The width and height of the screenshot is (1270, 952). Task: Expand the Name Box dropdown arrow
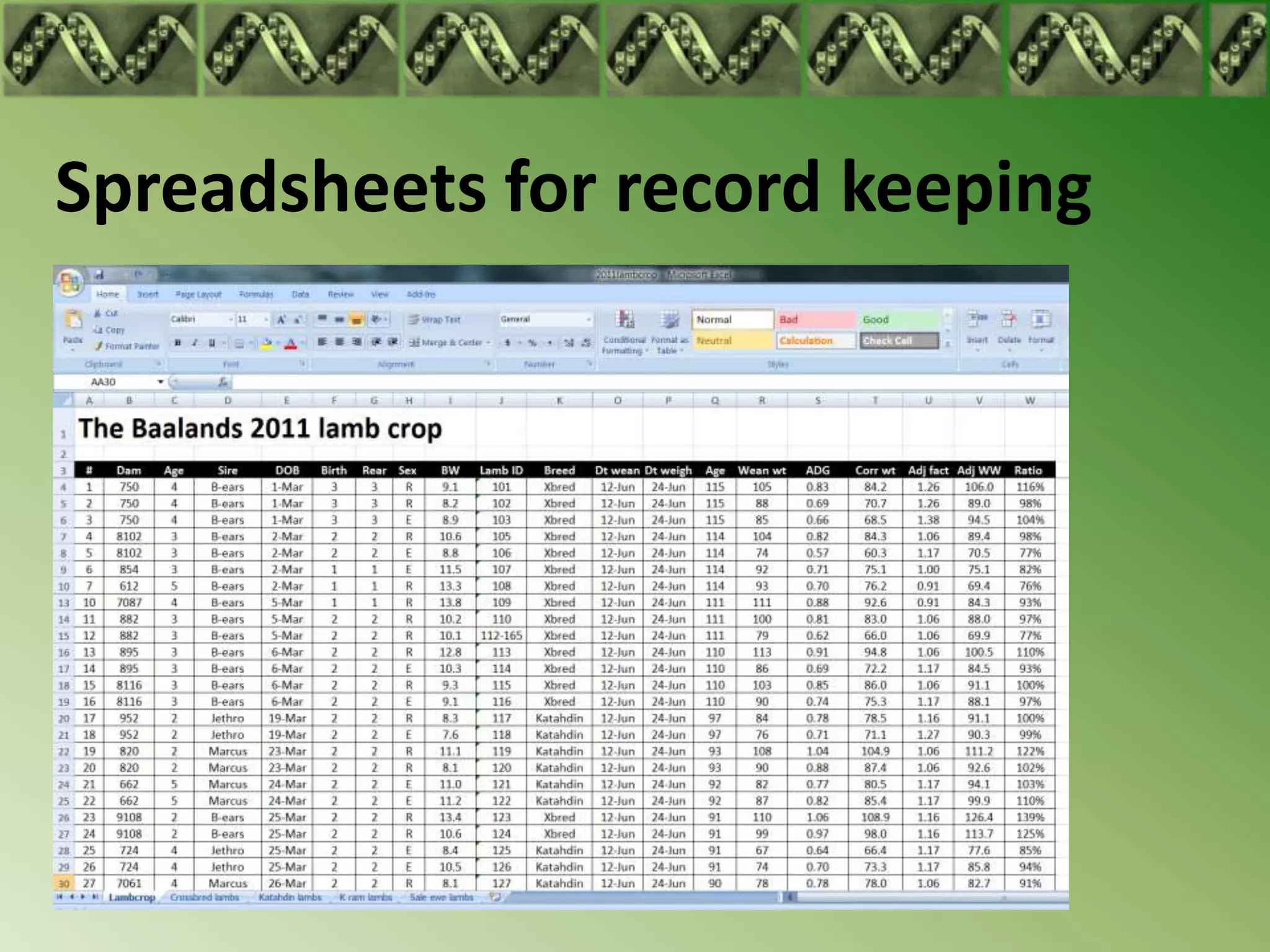pos(161,382)
